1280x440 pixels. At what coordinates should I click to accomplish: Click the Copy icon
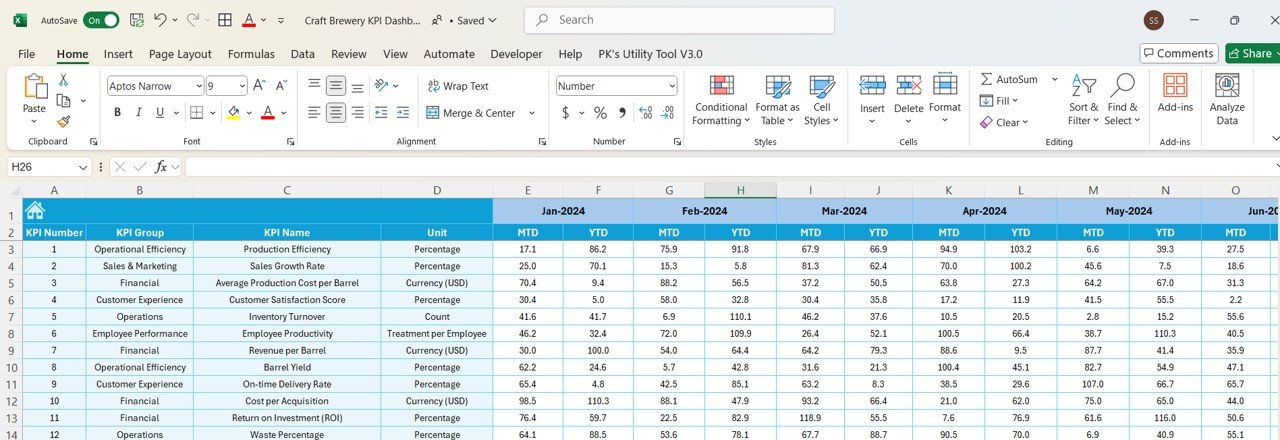[x=64, y=101]
